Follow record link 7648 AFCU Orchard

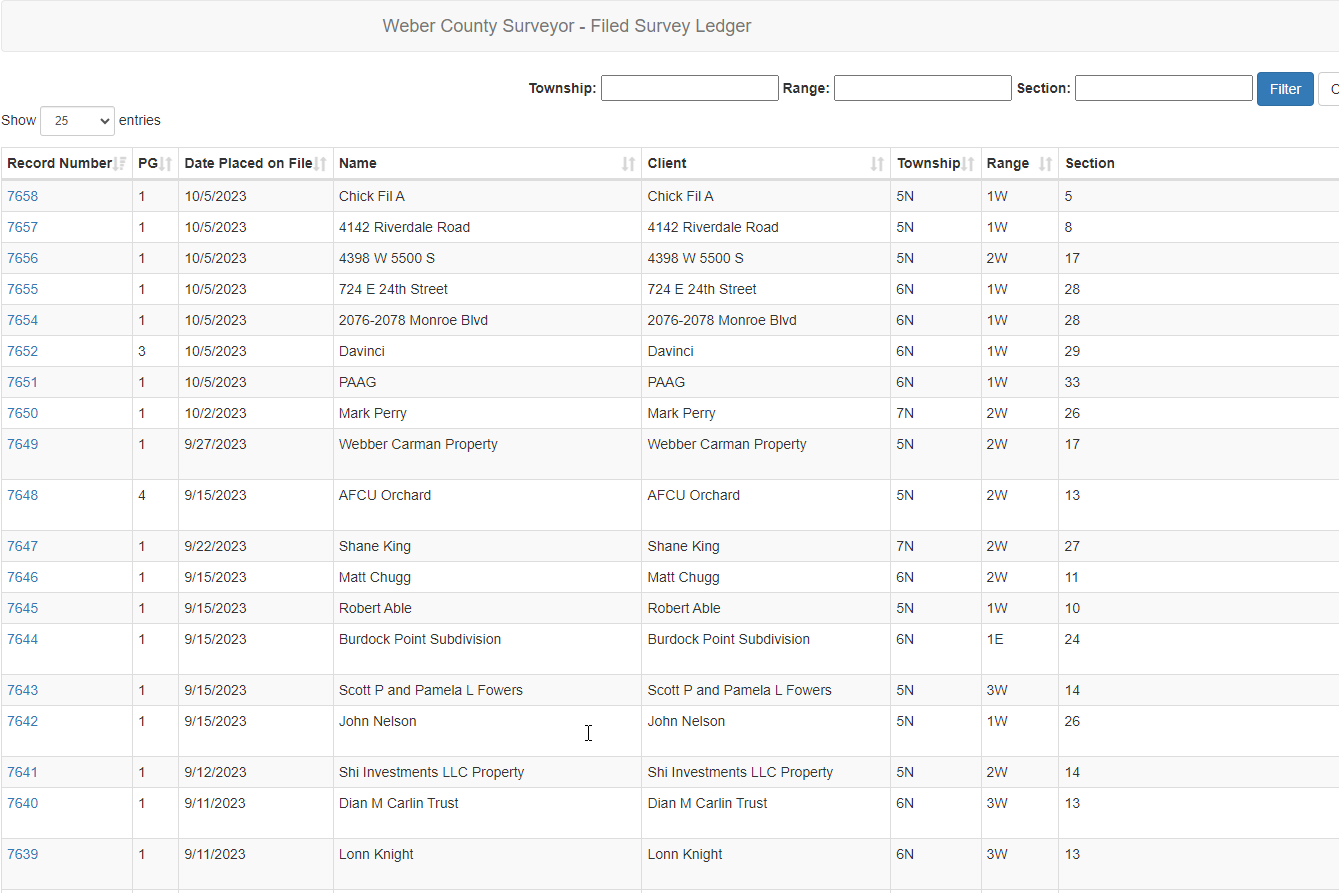point(22,495)
